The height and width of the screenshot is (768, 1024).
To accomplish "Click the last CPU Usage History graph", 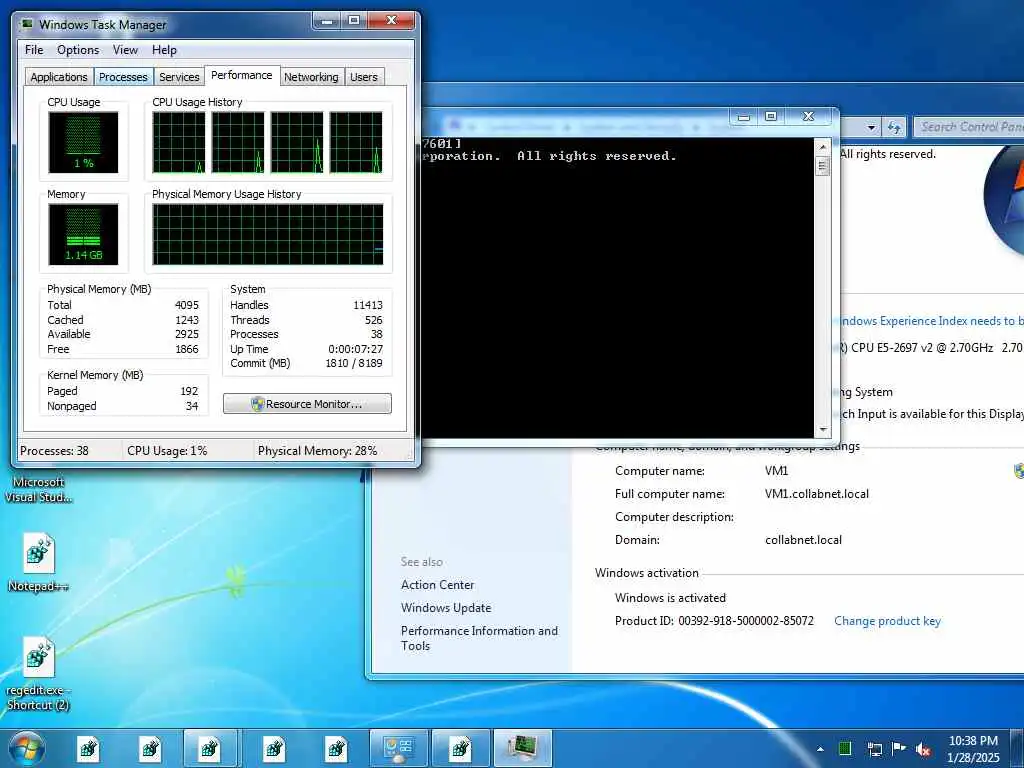I will [356, 142].
